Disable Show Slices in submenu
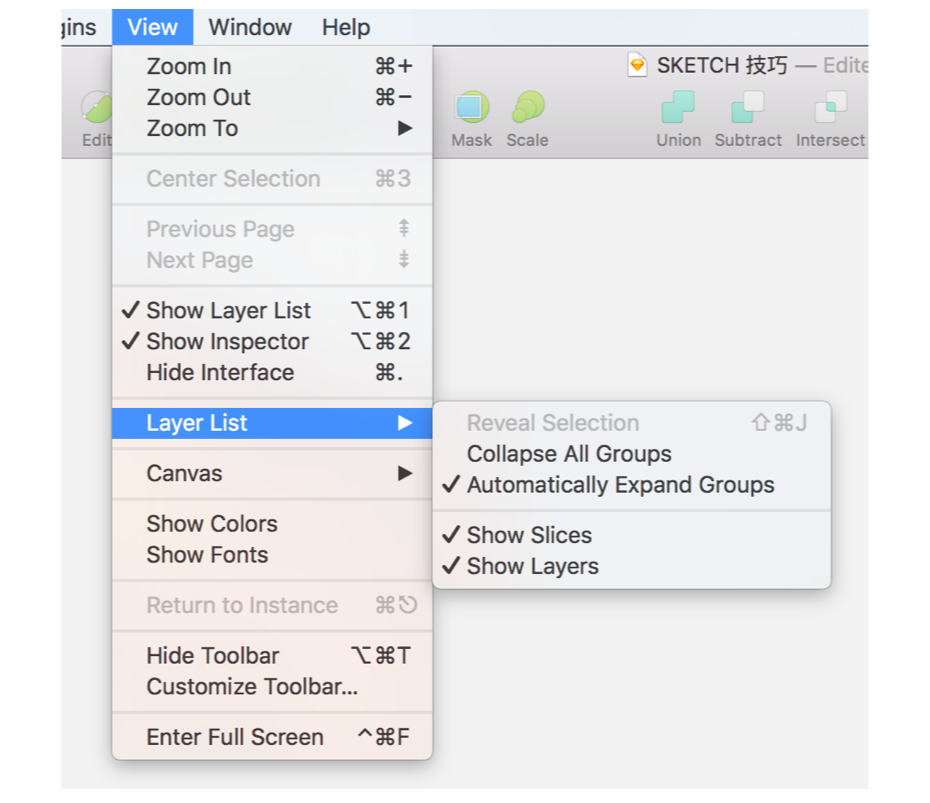Image resolution: width=930 pixels, height=803 pixels. 529,535
